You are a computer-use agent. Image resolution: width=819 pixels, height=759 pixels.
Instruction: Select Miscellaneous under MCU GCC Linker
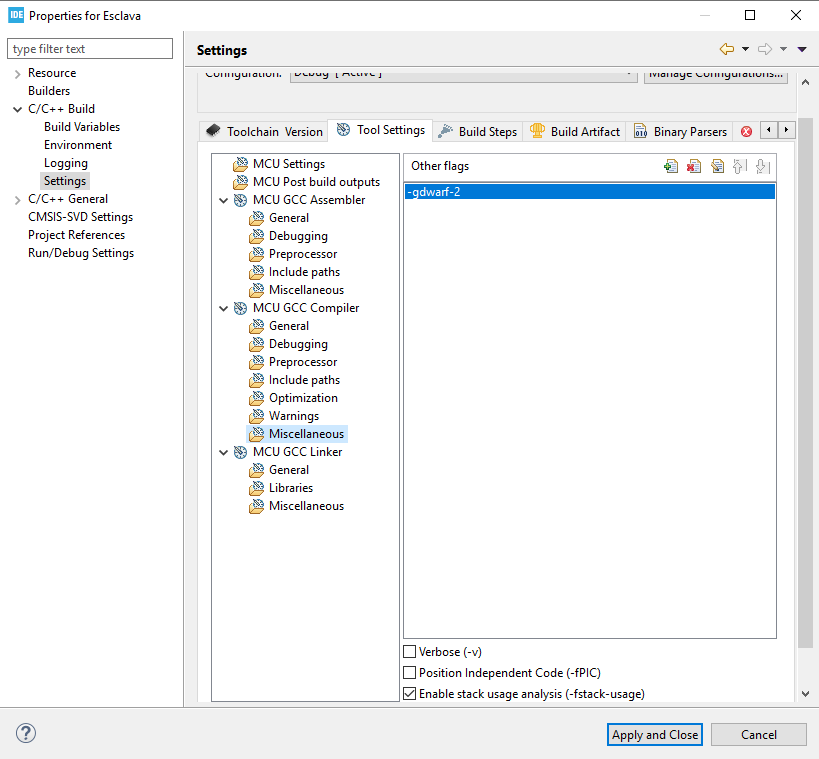[306, 506]
